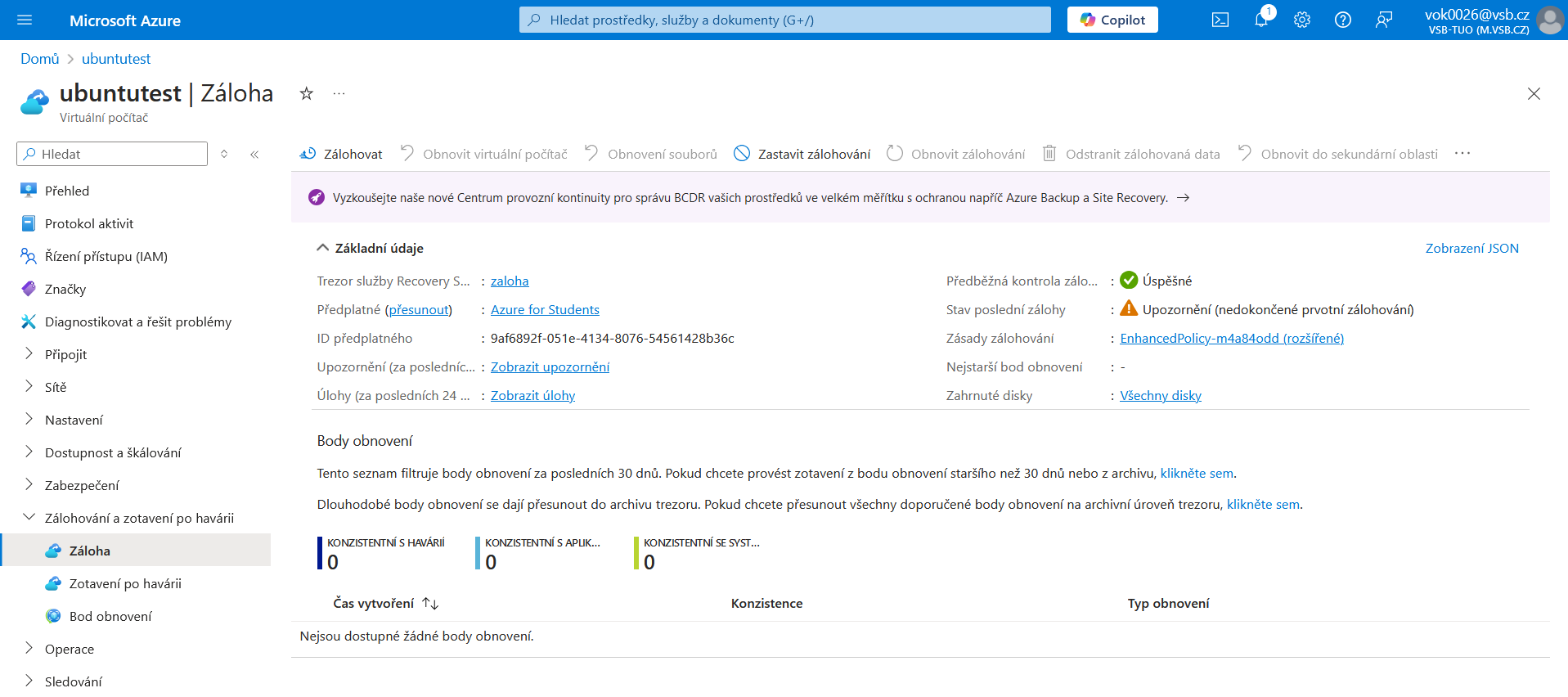Collapse the left navigation menu

tap(254, 154)
